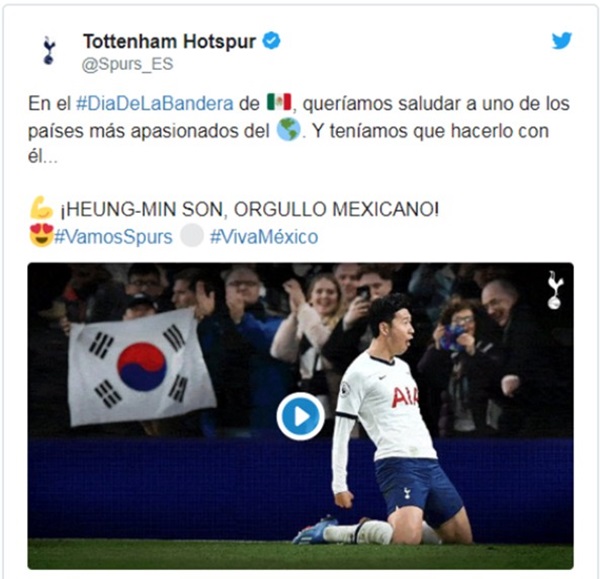Open the #VamosSpurs hashtag

(113, 237)
